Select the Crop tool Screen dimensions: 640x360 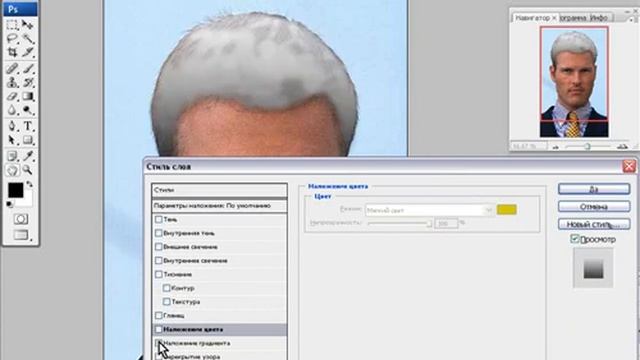click(12, 52)
